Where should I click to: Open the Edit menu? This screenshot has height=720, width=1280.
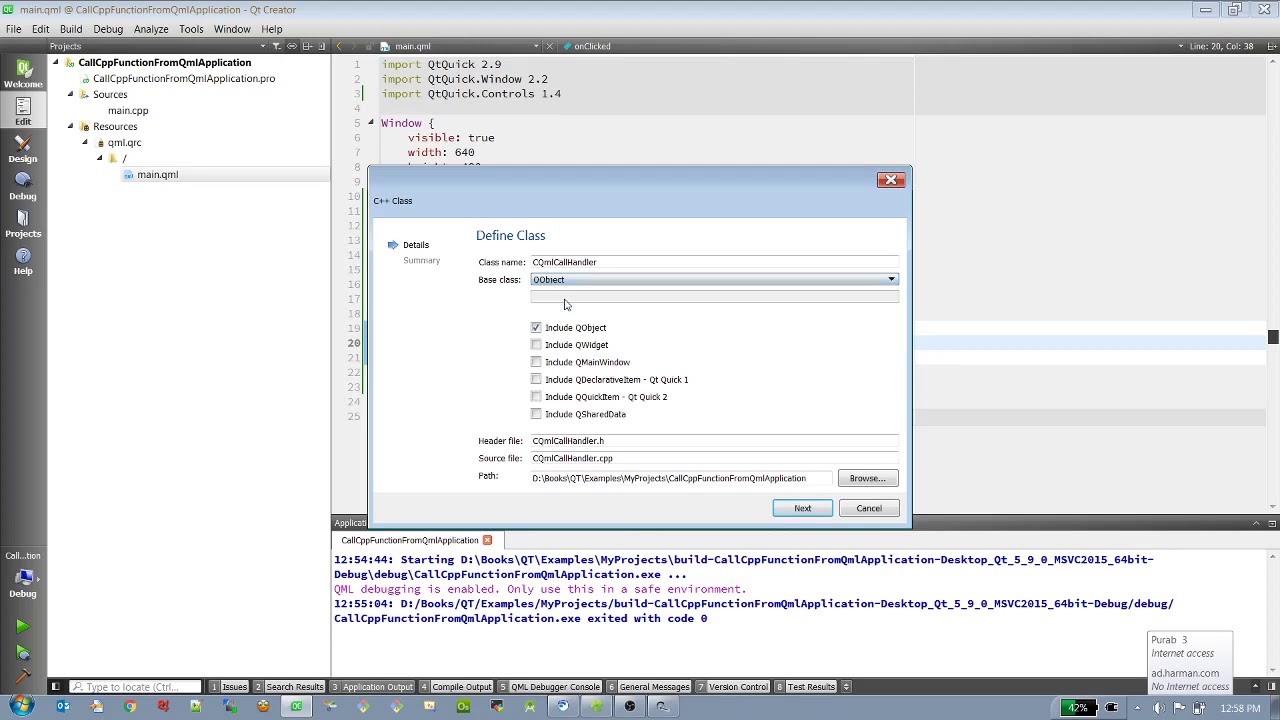pyautogui.click(x=40, y=29)
